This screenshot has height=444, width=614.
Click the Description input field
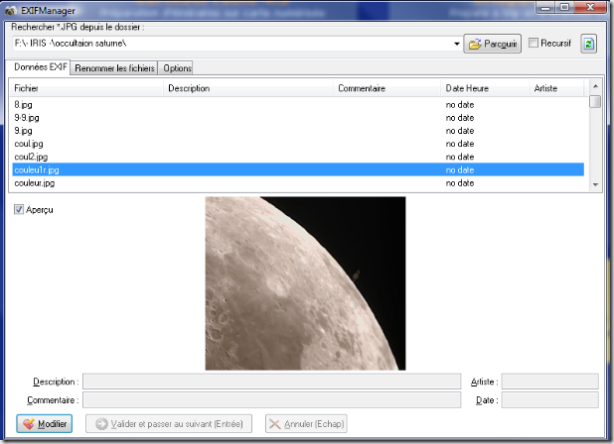(x=270, y=382)
